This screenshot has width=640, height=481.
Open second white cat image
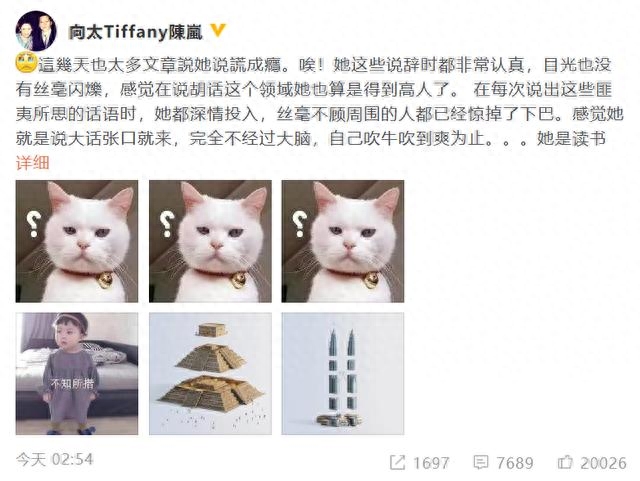pyautogui.click(x=210, y=241)
